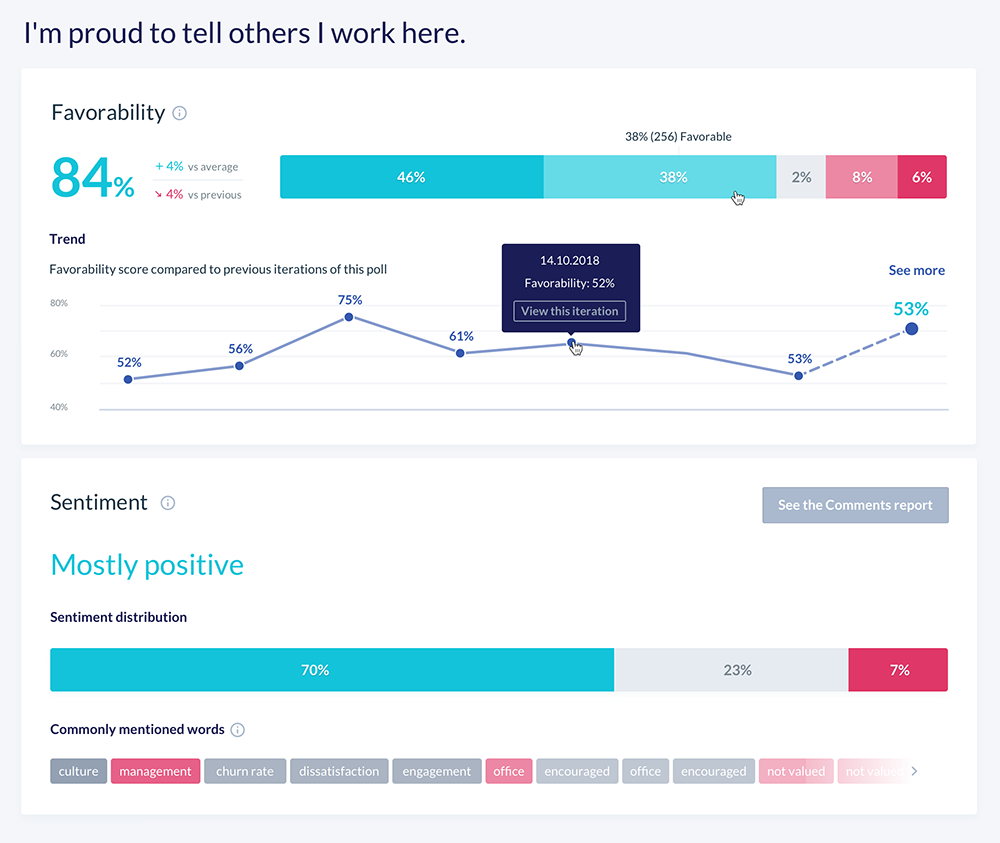Expand more words with the chevron arrow

914,771
